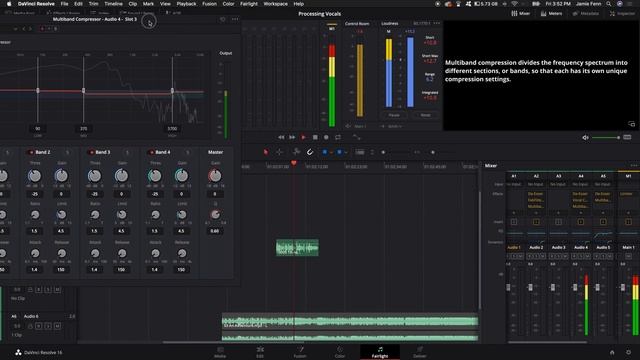Open the Metadata panel in top toolbar
The width and height of the screenshot is (640, 360).
pyautogui.click(x=585, y=13)
